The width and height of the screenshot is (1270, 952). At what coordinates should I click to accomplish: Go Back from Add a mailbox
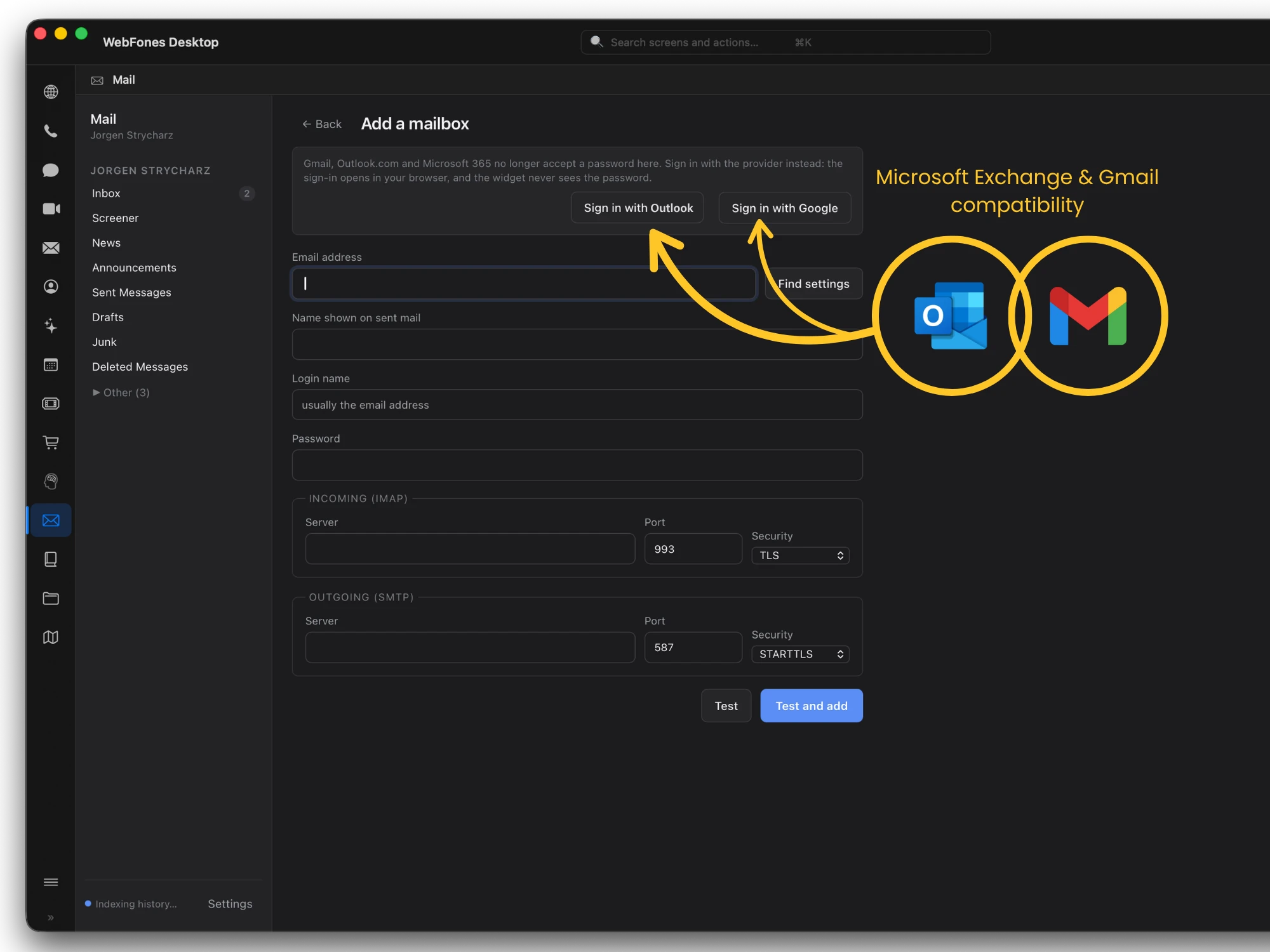point(321,124)
